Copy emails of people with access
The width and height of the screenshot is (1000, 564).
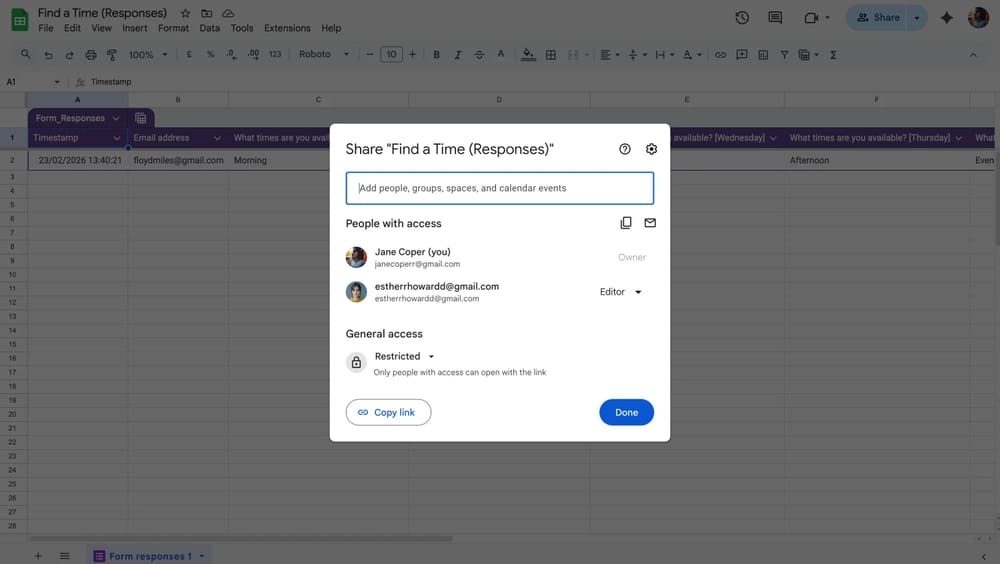tap(626, 223)
